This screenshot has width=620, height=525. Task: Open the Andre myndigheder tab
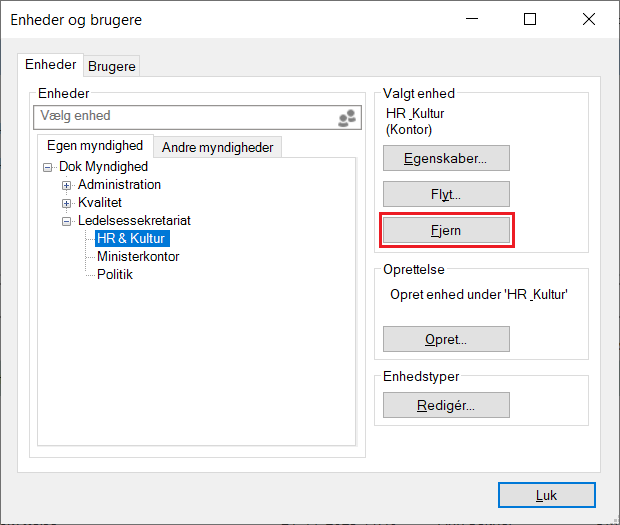point(217,147)
